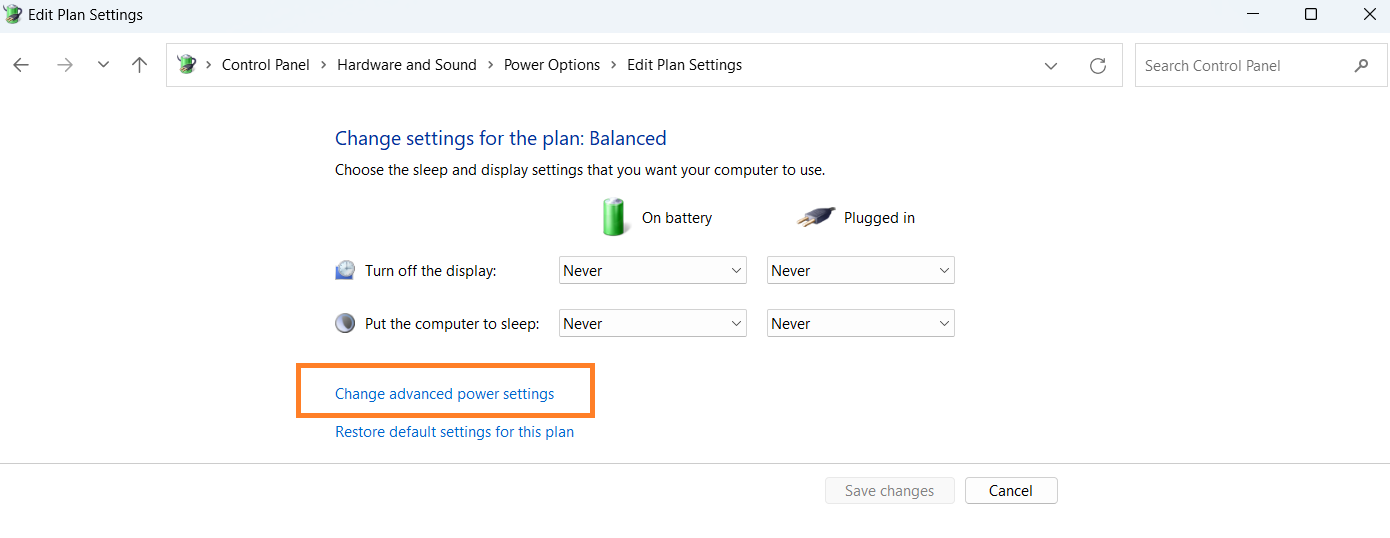Click Restore default settings for this plan

[x=454, y=432]
